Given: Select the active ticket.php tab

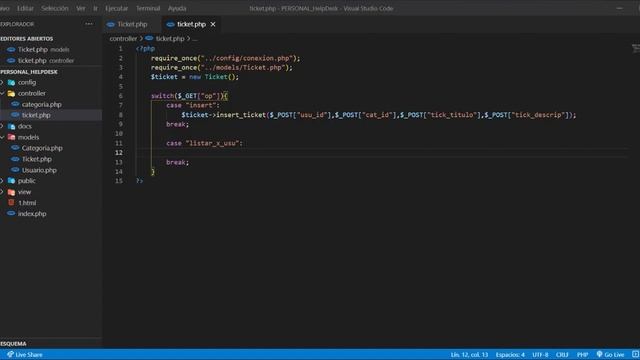Looking at the screenshot, I should 191,24.
